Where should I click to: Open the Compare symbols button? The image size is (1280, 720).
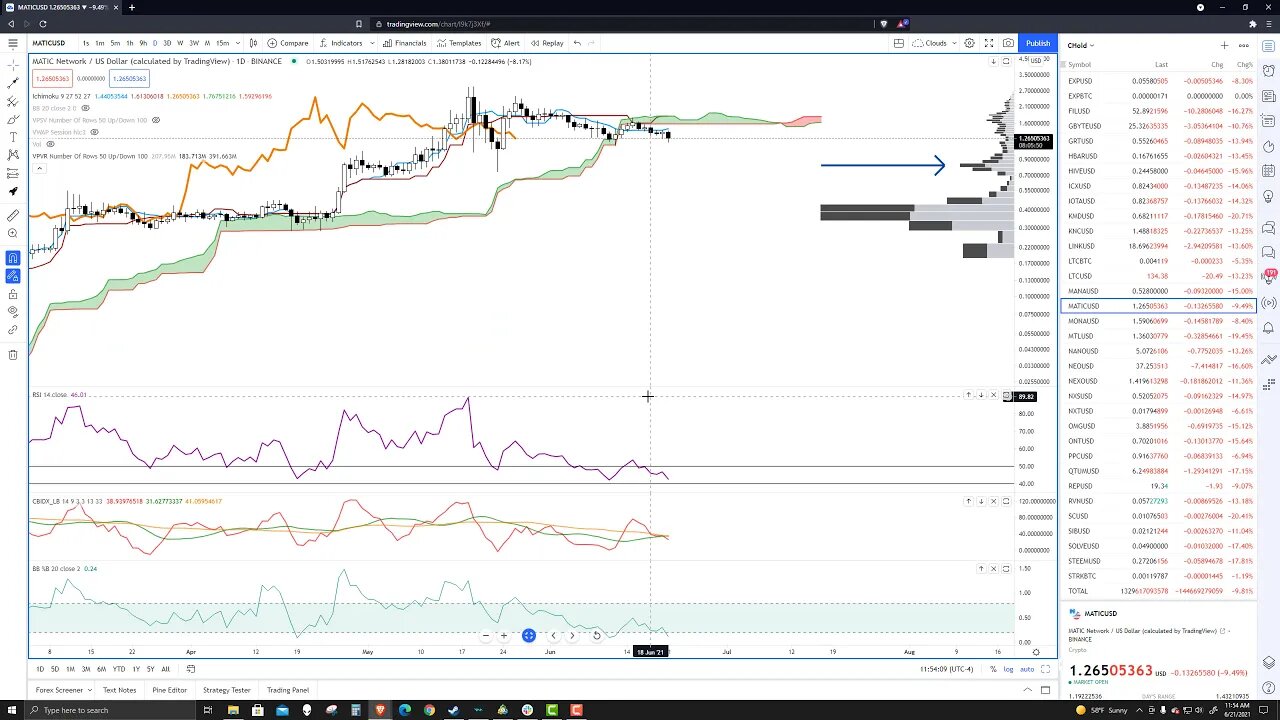pos(288,43)
